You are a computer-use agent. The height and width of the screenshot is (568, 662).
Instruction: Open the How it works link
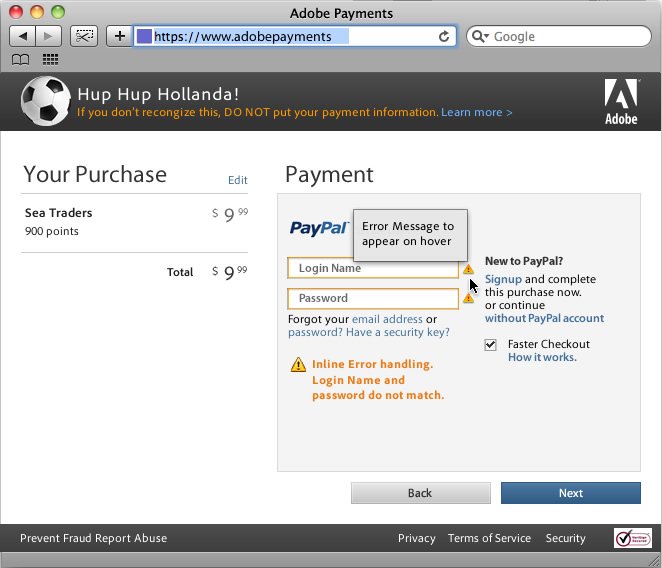tap(542, 357)
